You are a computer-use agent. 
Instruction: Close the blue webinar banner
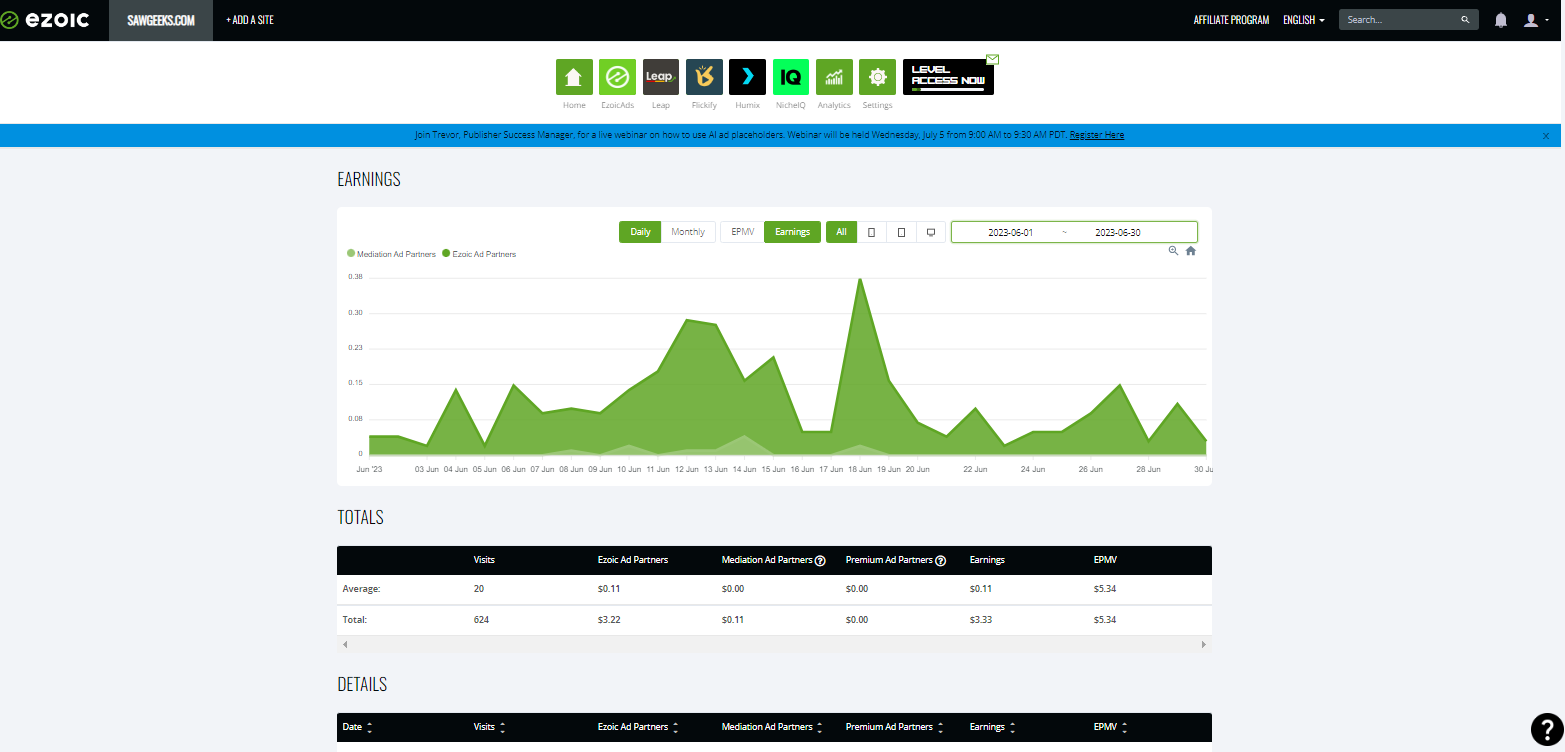(1545, 136)
